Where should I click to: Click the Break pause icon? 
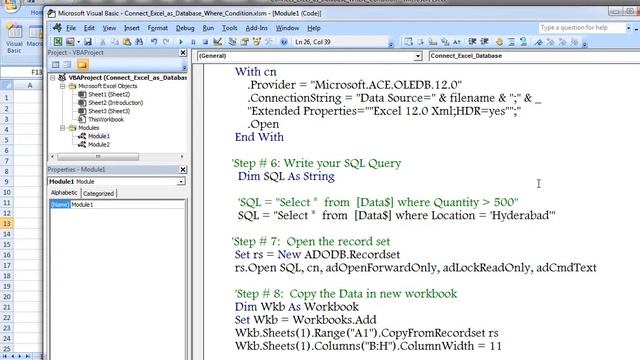coord(193,42)
